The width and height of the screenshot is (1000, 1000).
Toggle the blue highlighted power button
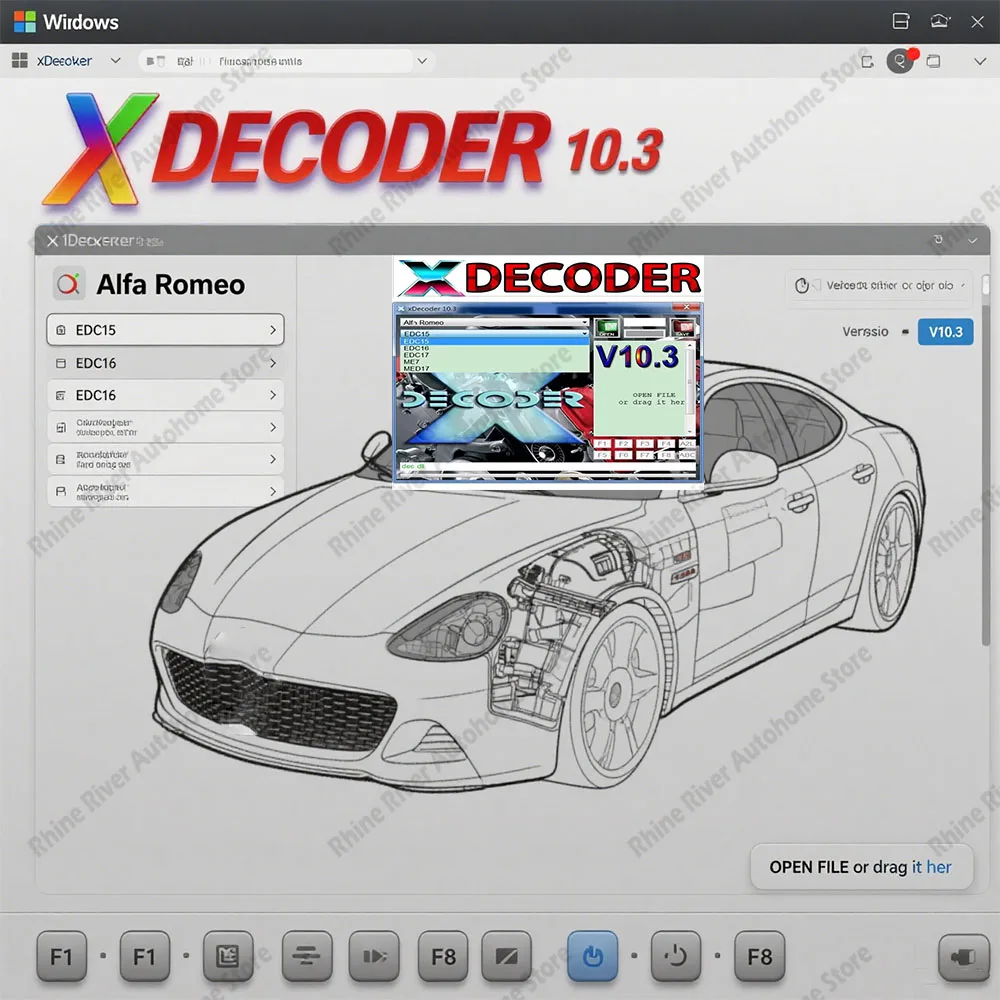point(592,956)
